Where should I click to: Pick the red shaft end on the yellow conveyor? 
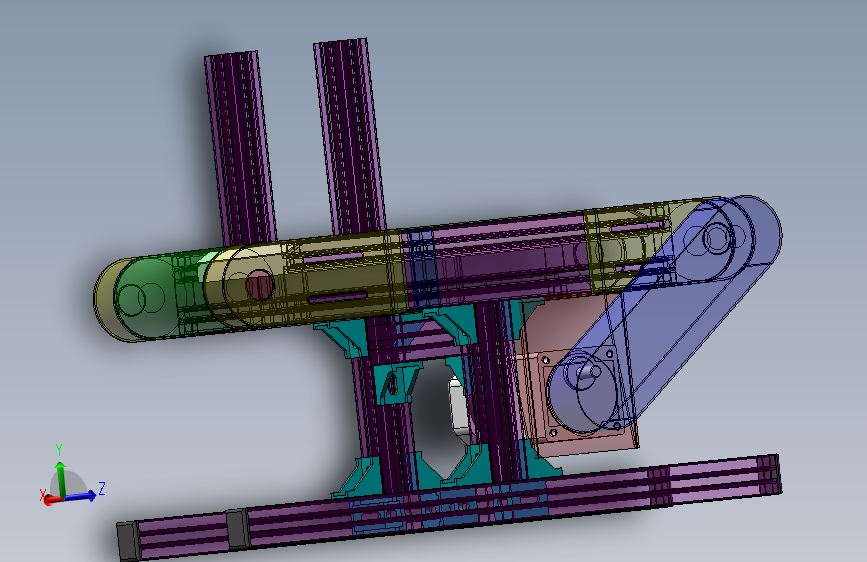[259, 285]
